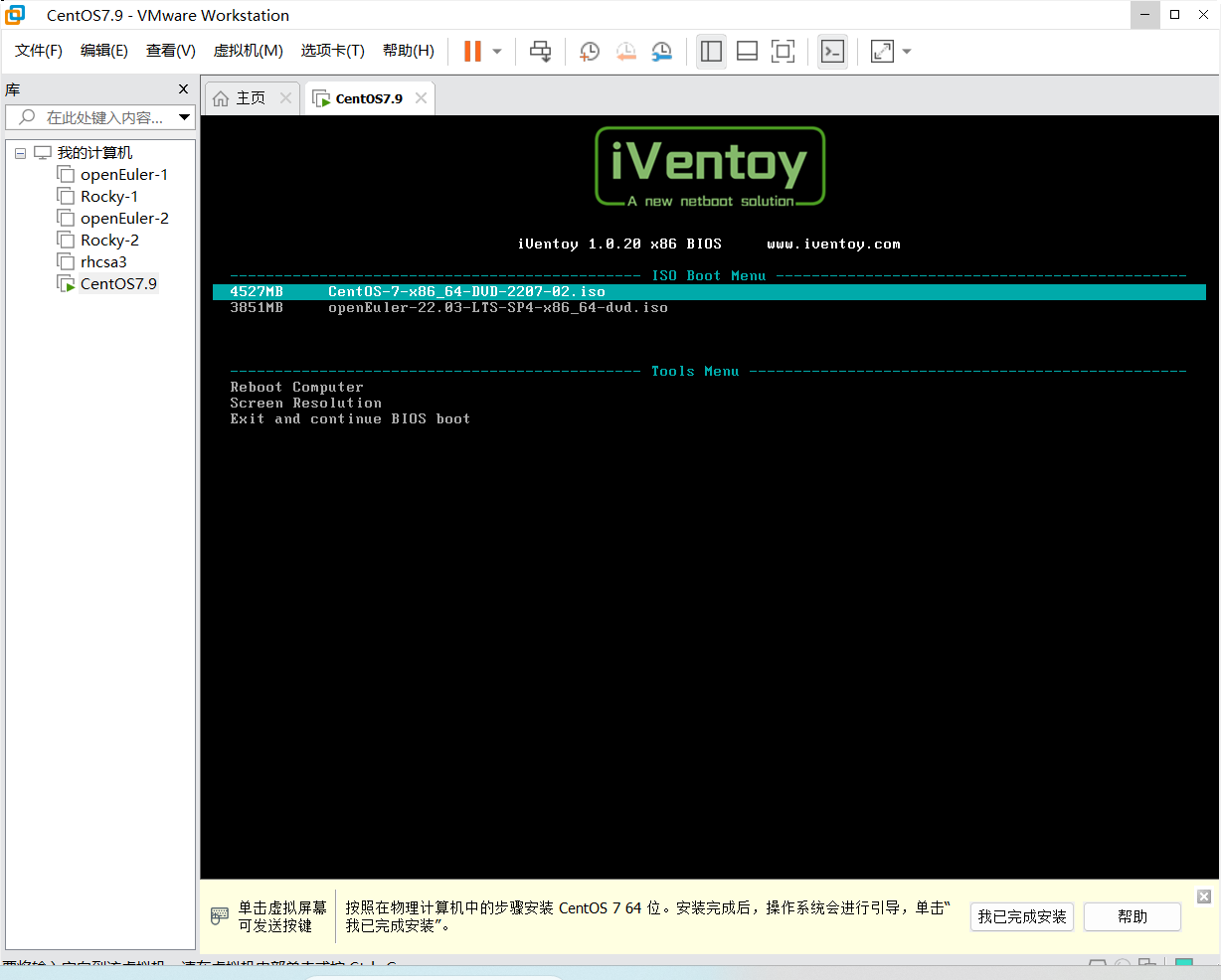The width and height of the screenshot is (1221, 980).
Task: Select rhcsa3 virtual machine
Action: pos(102,261)
